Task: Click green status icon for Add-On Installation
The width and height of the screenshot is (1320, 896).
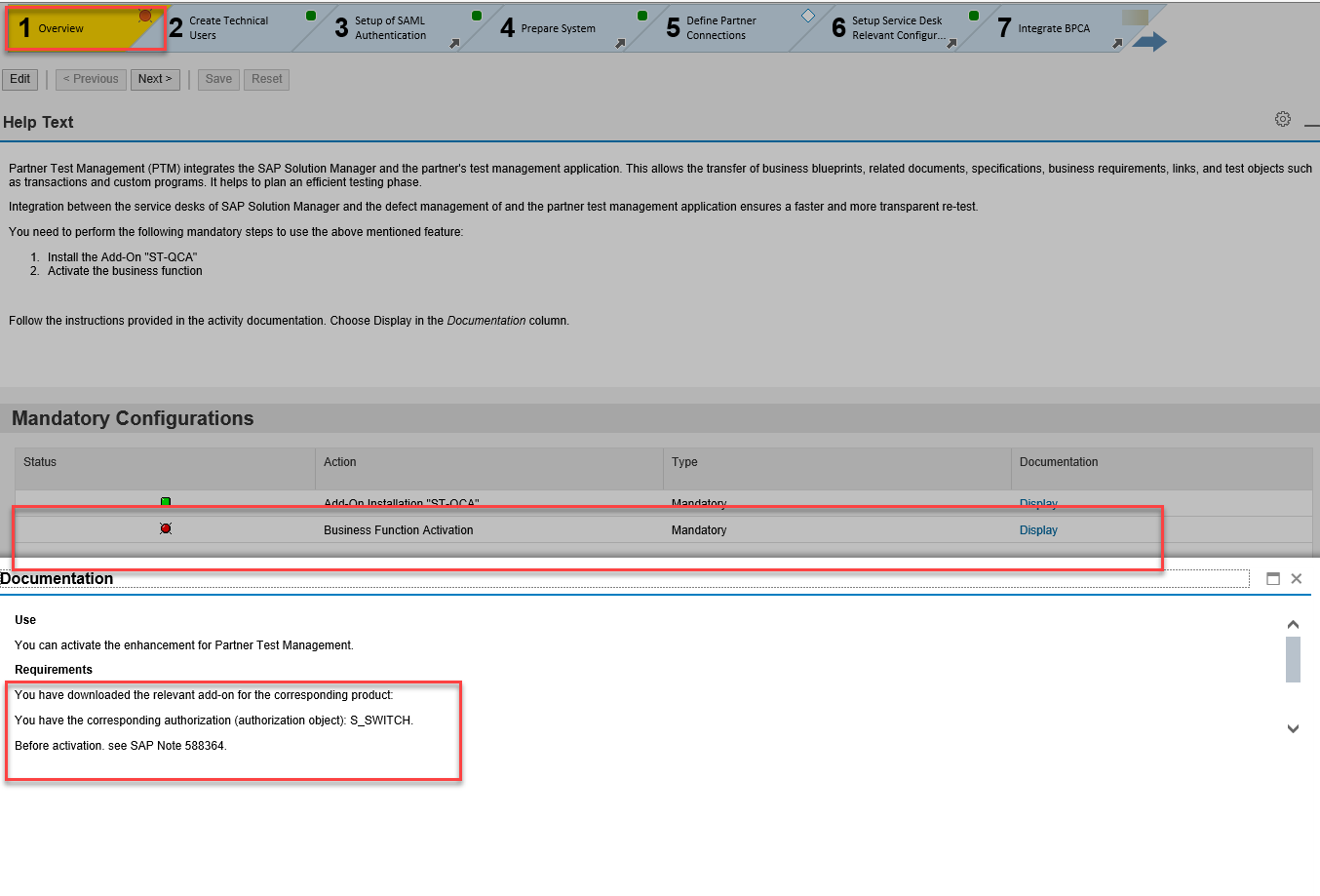Action: [166, 502]
